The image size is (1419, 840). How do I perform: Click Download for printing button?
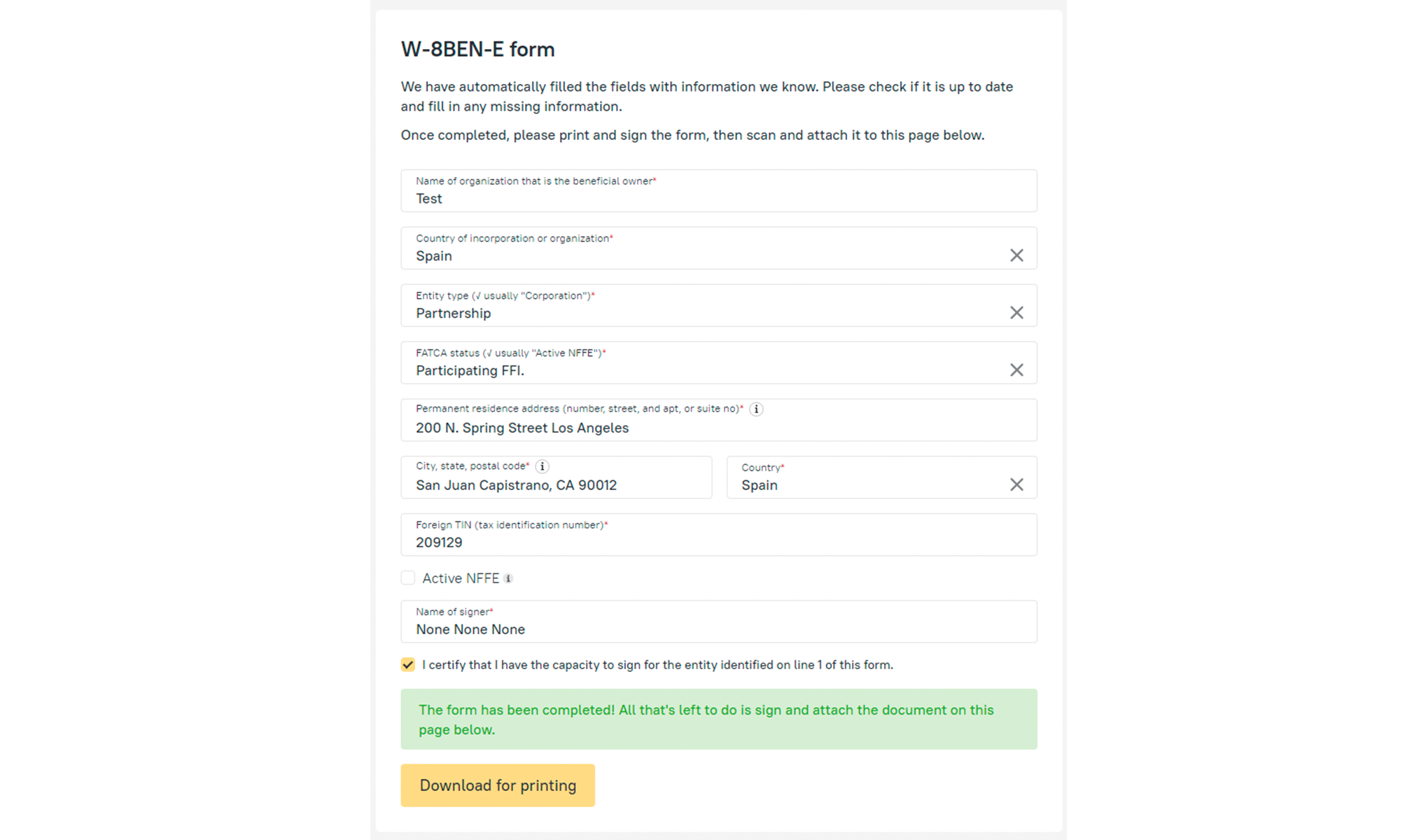pos(498,785)
